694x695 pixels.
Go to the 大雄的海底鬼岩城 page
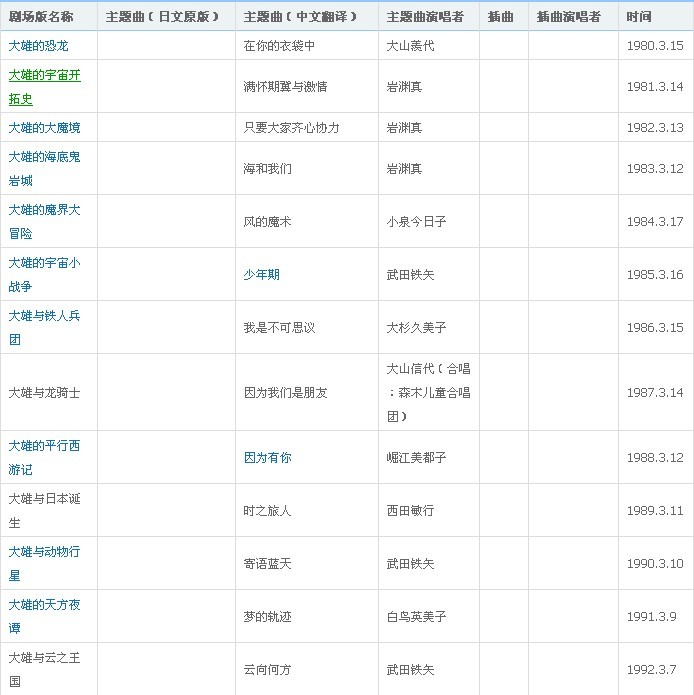(44, 158)
